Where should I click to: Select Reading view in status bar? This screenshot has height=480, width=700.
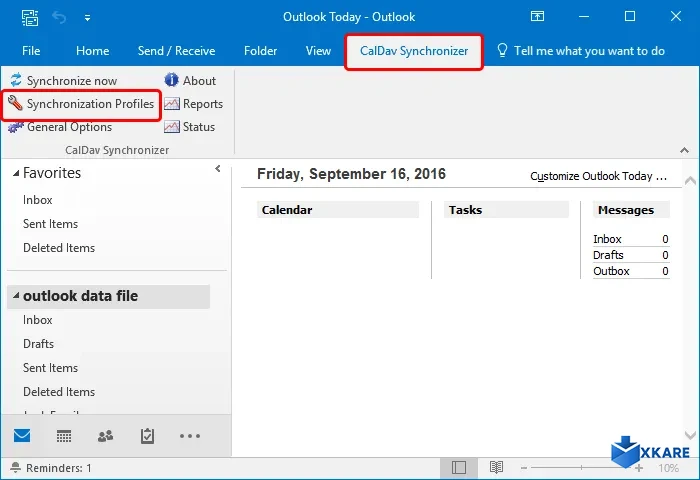coord(496,467)
